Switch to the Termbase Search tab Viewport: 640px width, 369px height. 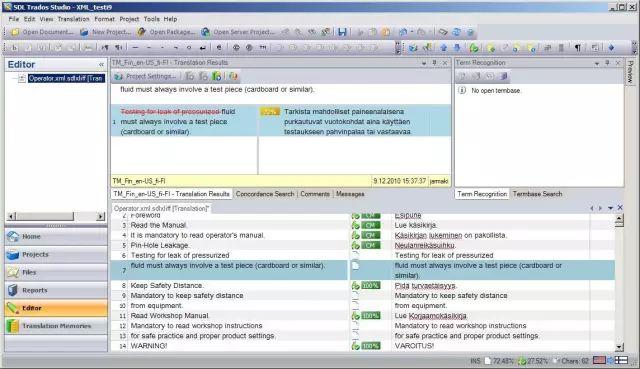[537, 194]
